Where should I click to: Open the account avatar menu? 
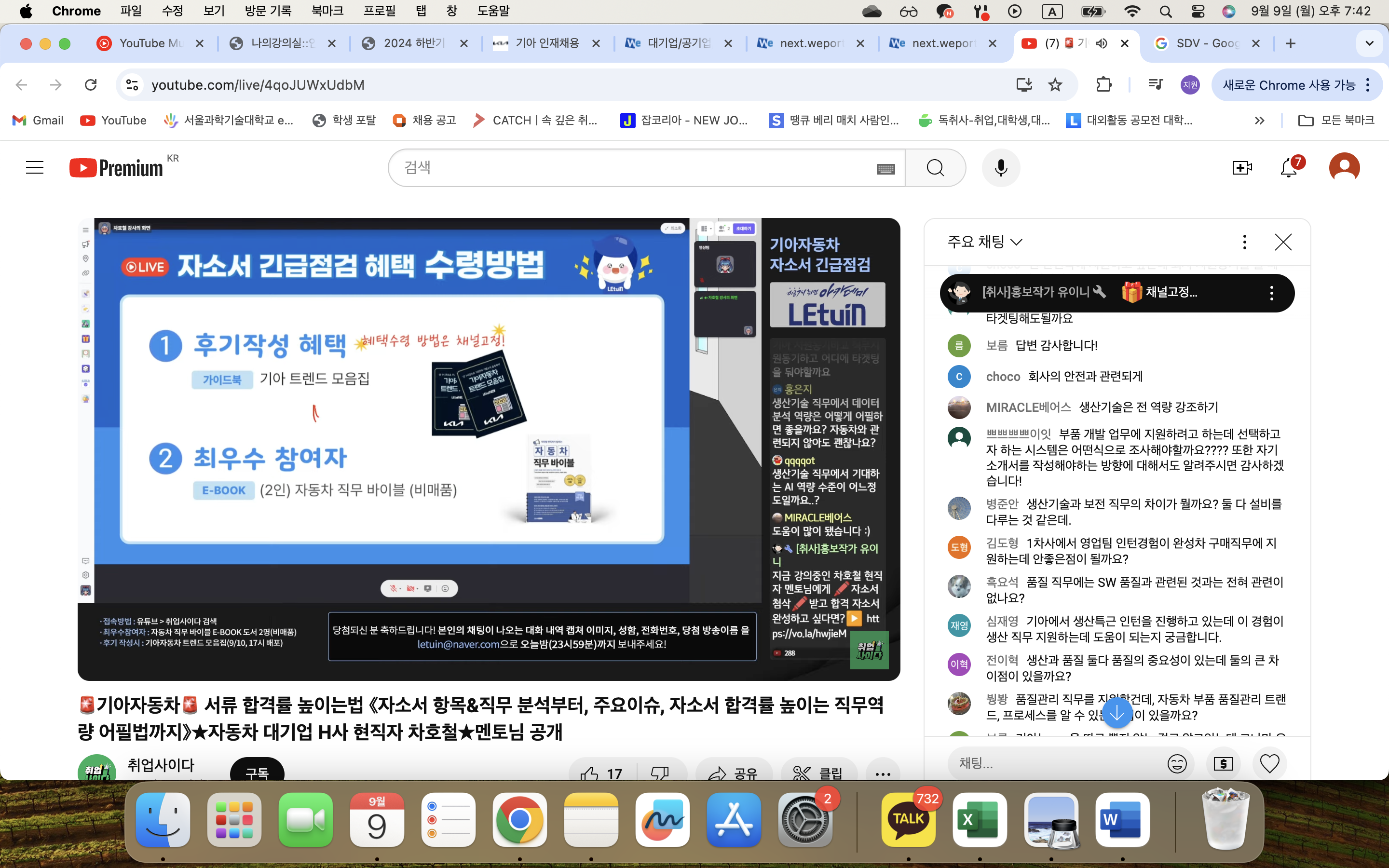click(1344, 168)
